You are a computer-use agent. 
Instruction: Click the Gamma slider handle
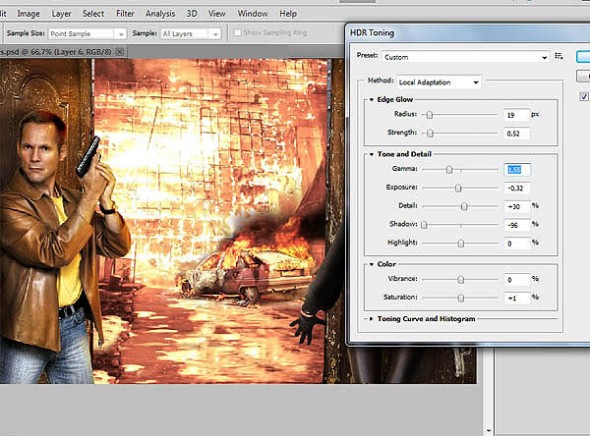pos(449,170)
